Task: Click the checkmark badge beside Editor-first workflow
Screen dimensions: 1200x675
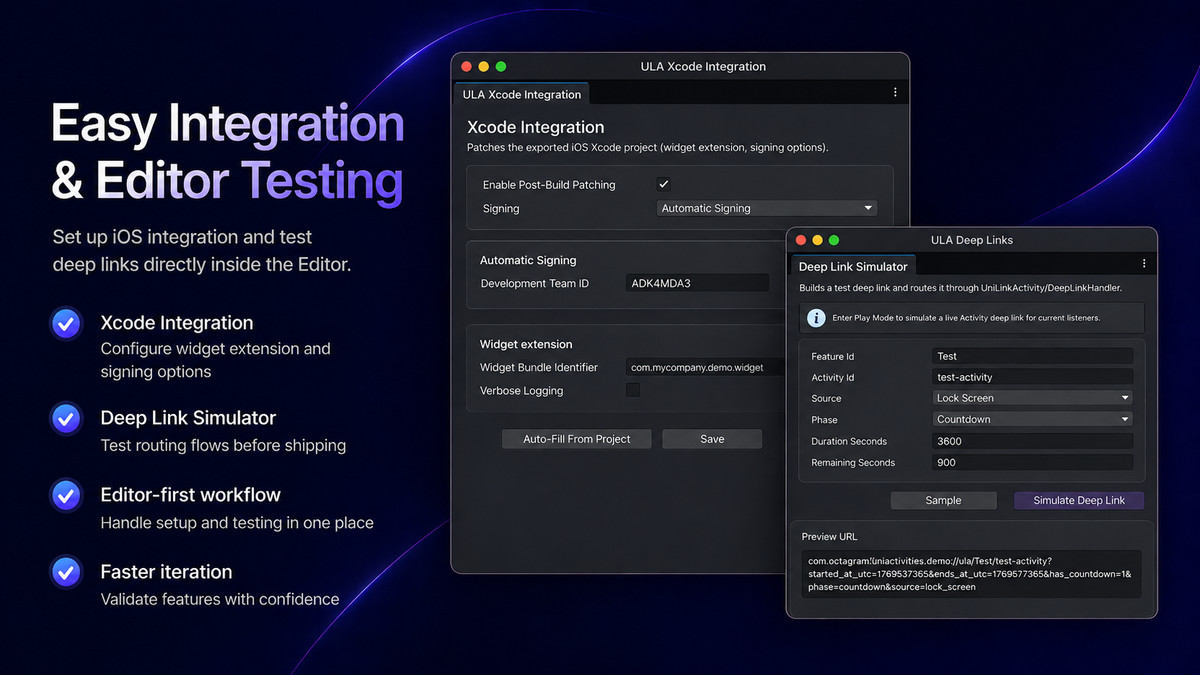Action: coord(67,494)
